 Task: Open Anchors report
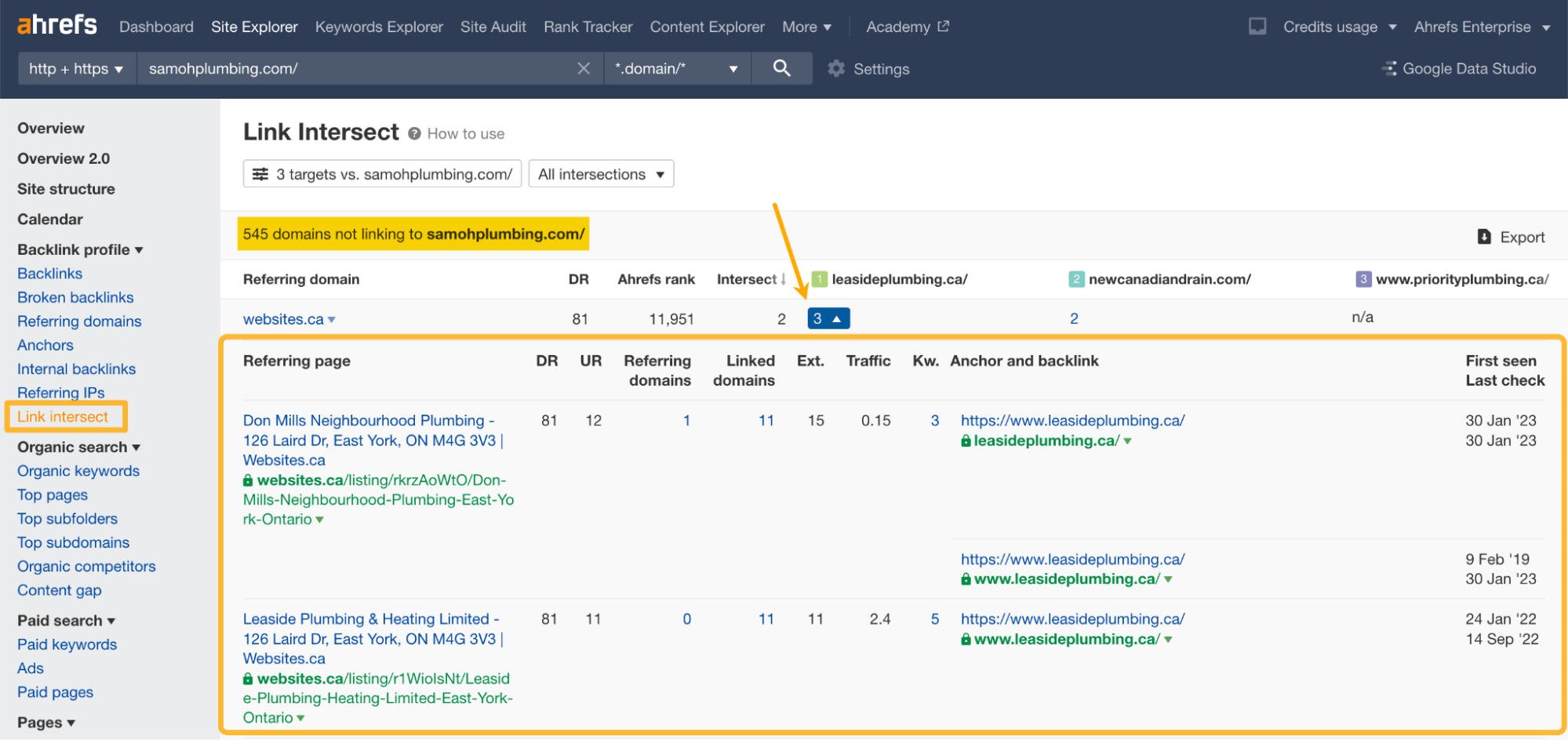[x=45, y=345]
